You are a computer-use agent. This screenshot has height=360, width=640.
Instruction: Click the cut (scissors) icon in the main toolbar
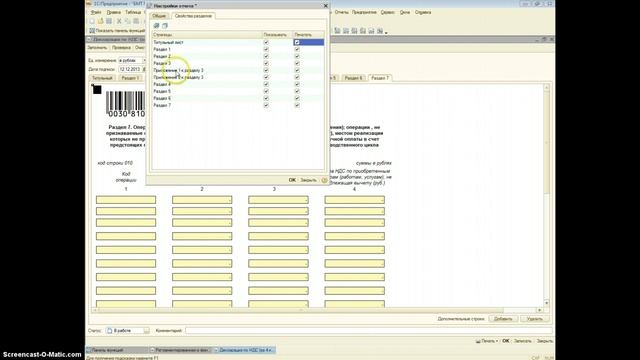point(119,21)
